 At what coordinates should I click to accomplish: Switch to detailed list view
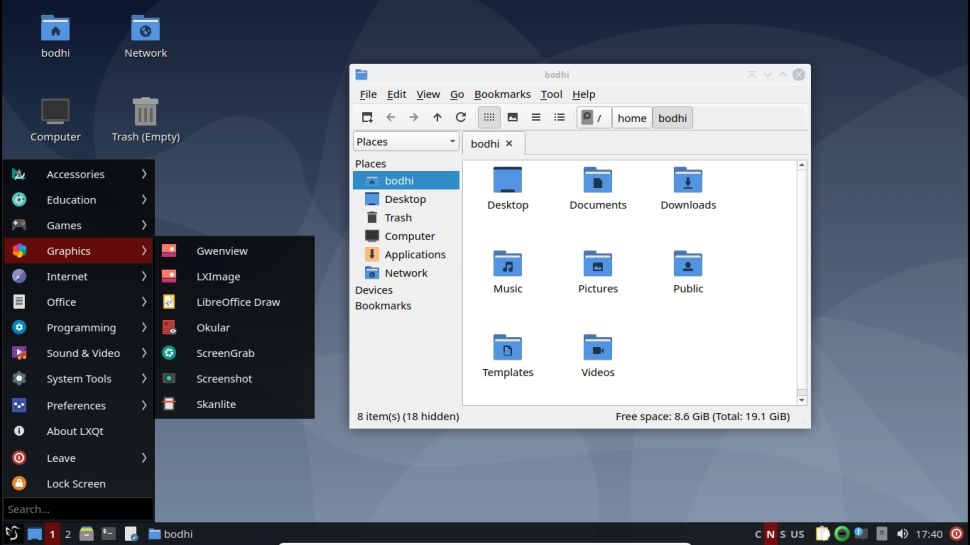(560, 118)
